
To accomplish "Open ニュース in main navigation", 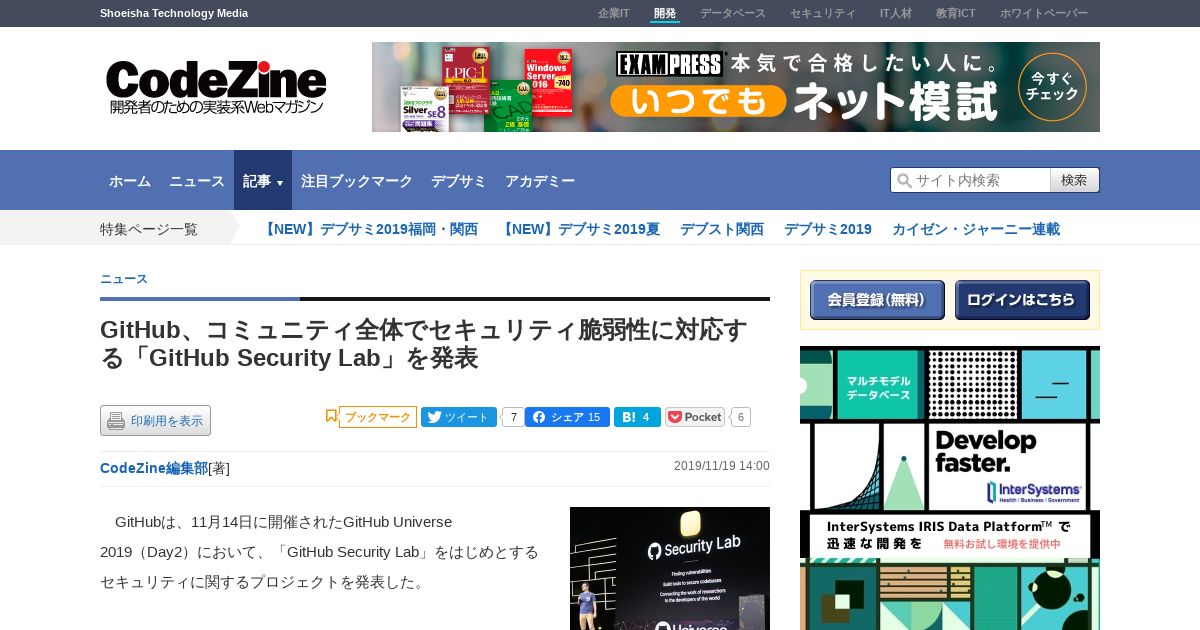I will pos(197,181).
